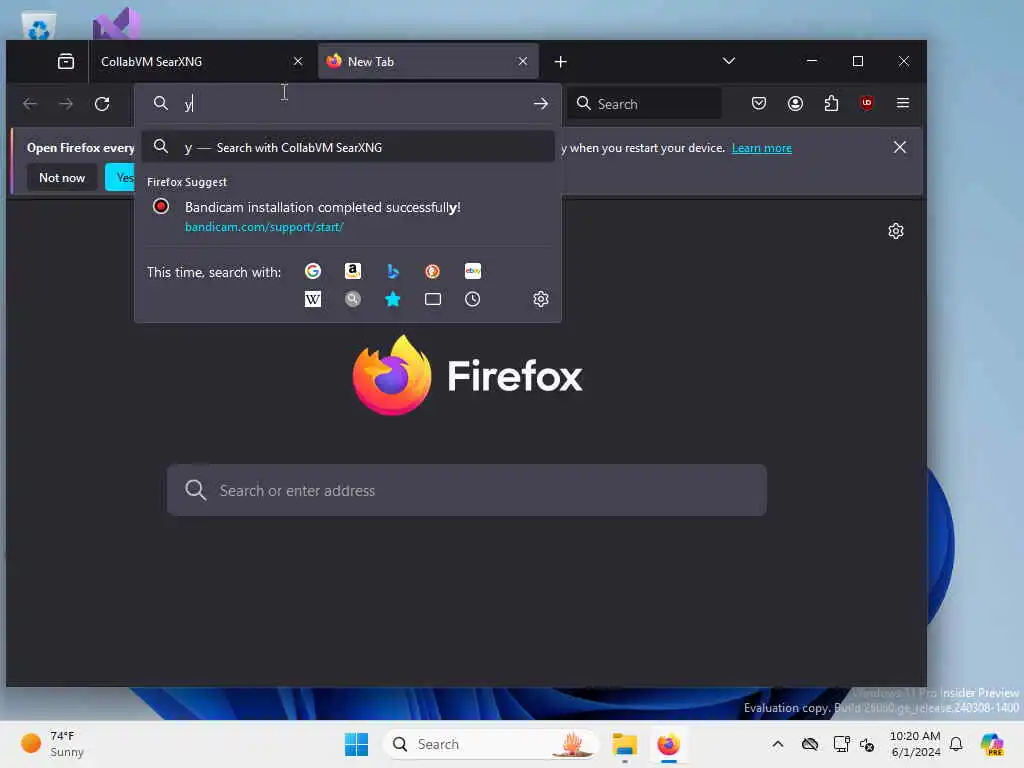
Task: Show hidden system tray icons
Action: pyautogui.click(x=777, y=744)
